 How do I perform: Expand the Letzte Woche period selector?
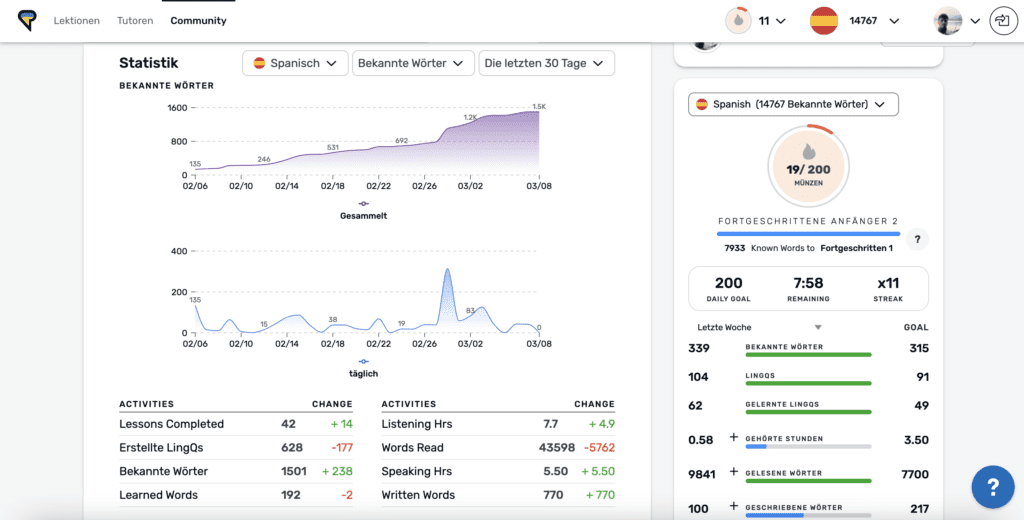759,327
